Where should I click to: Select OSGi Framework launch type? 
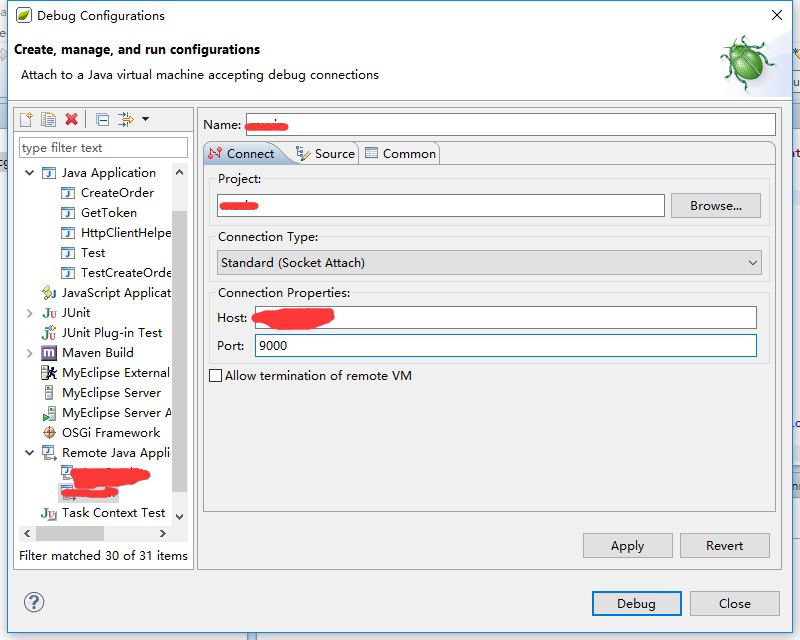pyautogui.click(x=111, y=433)
